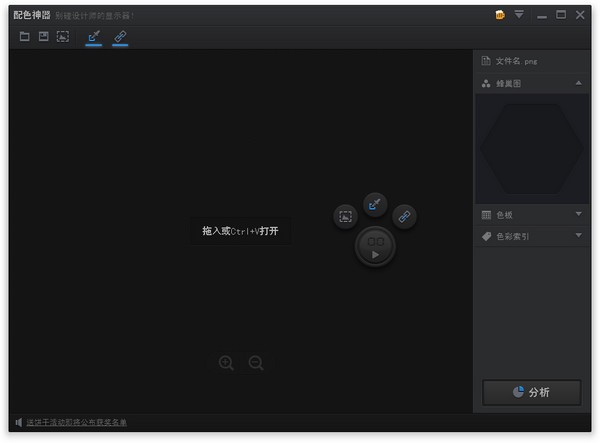Click the 配色神器 title text
Image resolution: width=600 pixels, height=443 pixels.
click(32, 15)
